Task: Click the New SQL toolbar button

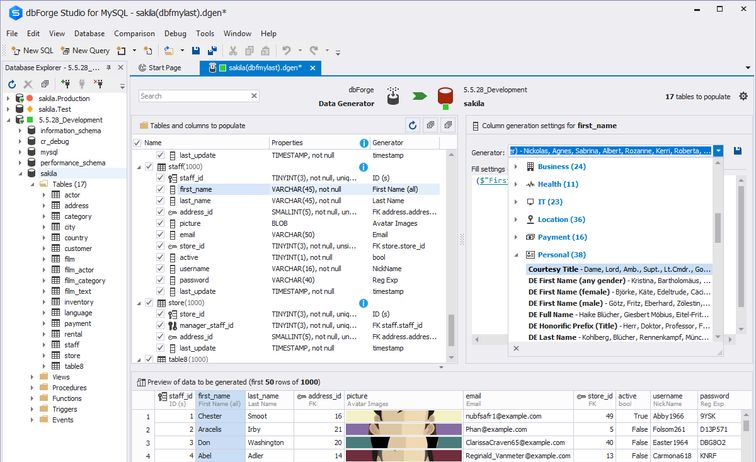Action: tap(32, 51)
